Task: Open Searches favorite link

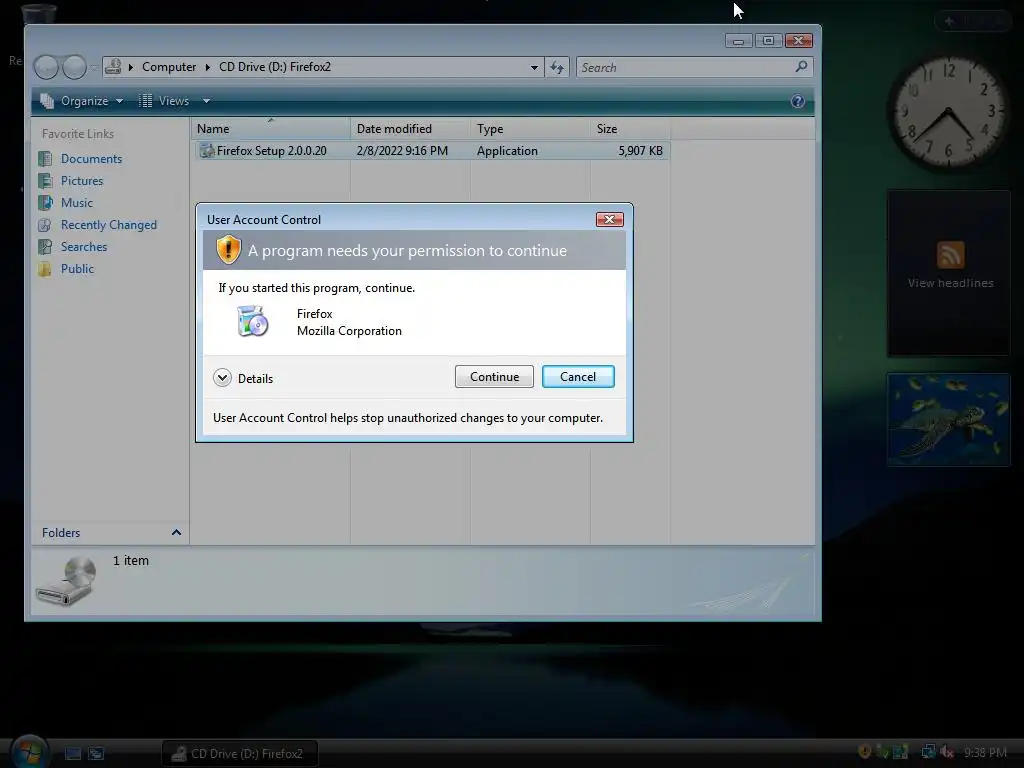Action: pos(84,247)
